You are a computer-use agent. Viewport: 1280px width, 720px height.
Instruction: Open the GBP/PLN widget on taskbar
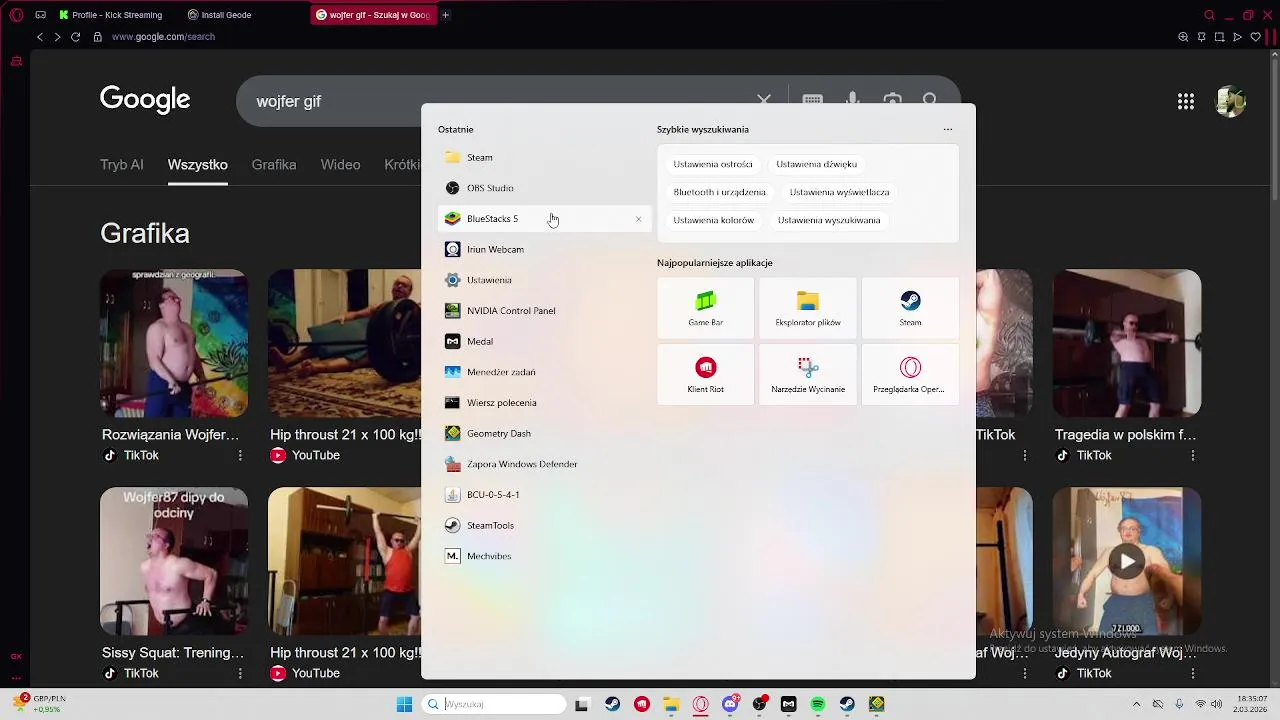(38, 704)
